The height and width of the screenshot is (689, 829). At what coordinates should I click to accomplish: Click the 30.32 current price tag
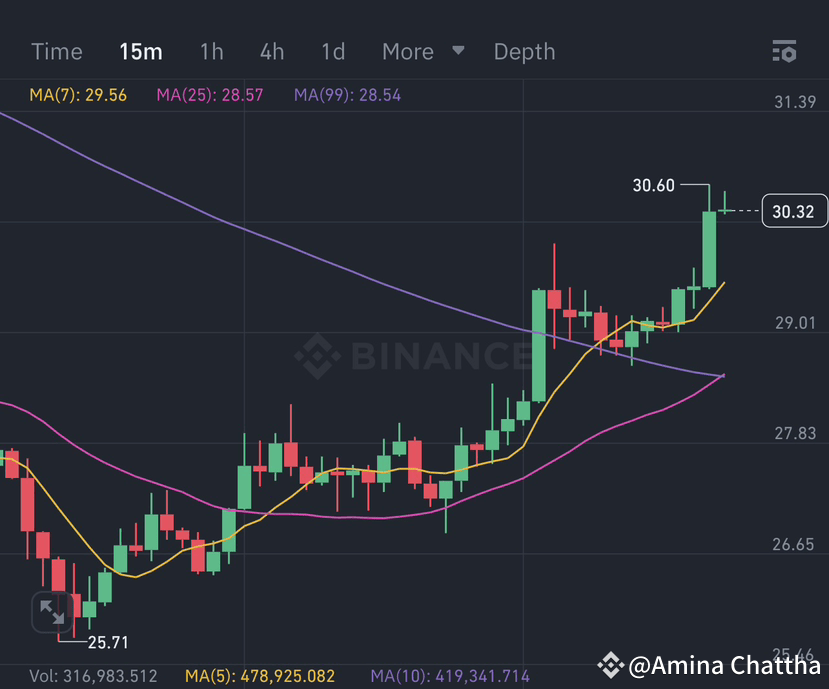click(794, 211)
